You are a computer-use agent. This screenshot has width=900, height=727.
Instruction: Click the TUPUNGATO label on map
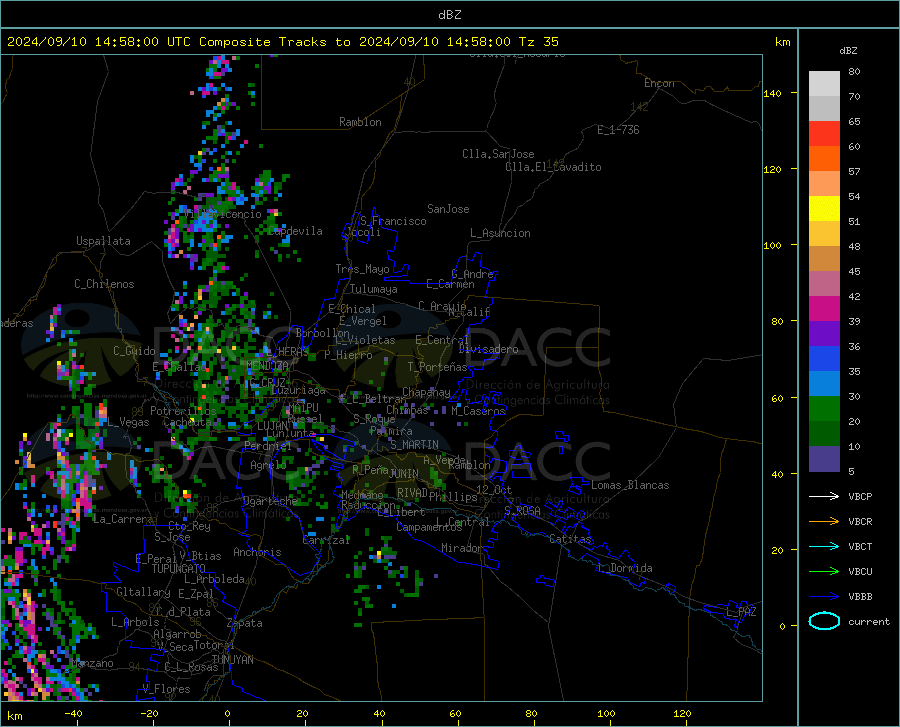(179, 569)
